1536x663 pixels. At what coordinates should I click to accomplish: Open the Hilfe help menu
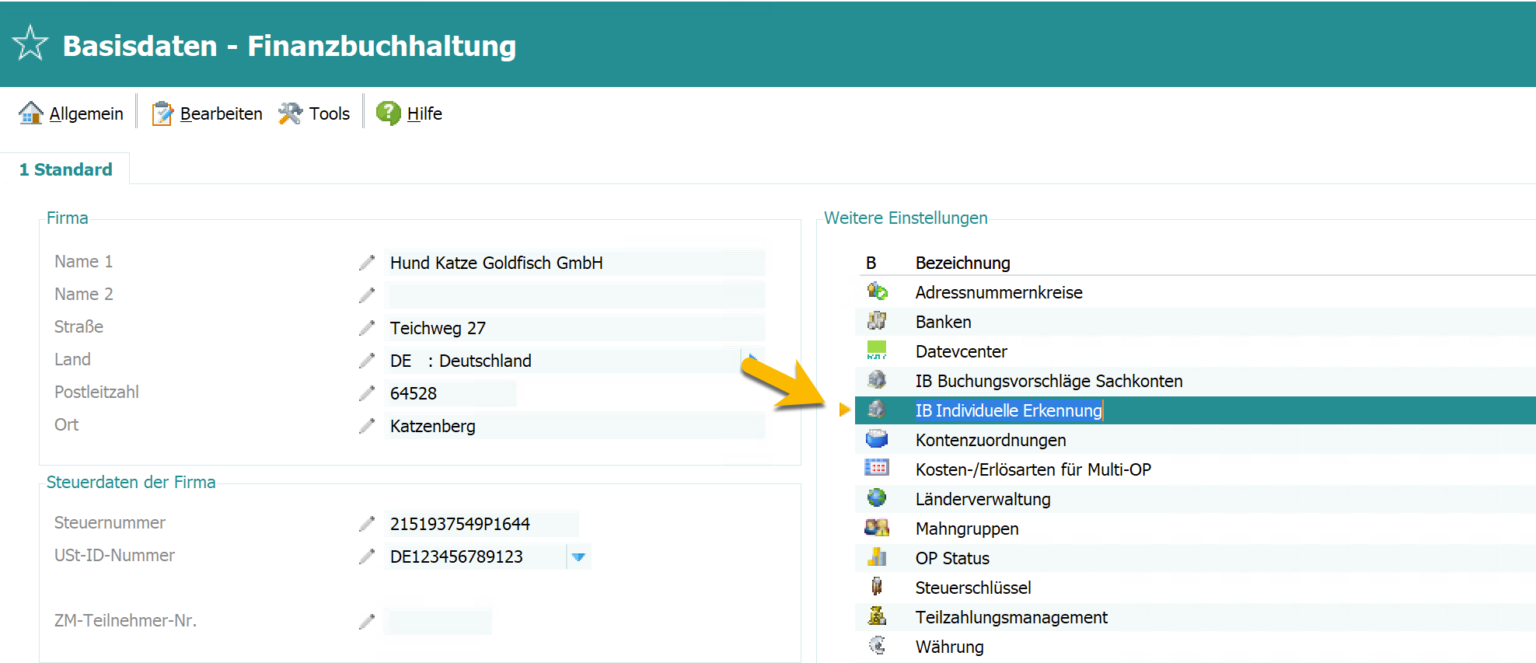[410, 114]
